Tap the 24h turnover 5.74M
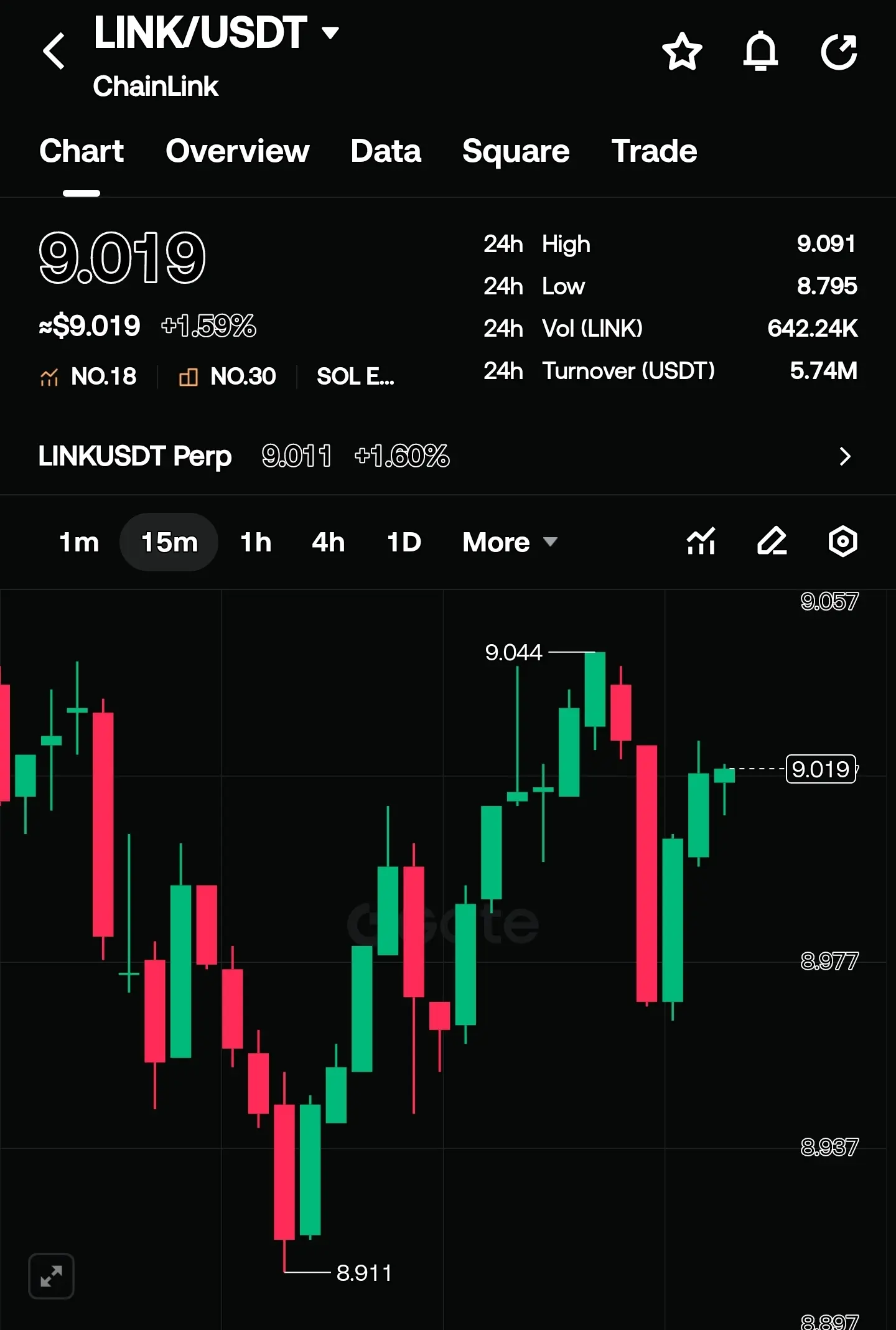Viewport: 896px width, 1330px height. tap(823, 370)
